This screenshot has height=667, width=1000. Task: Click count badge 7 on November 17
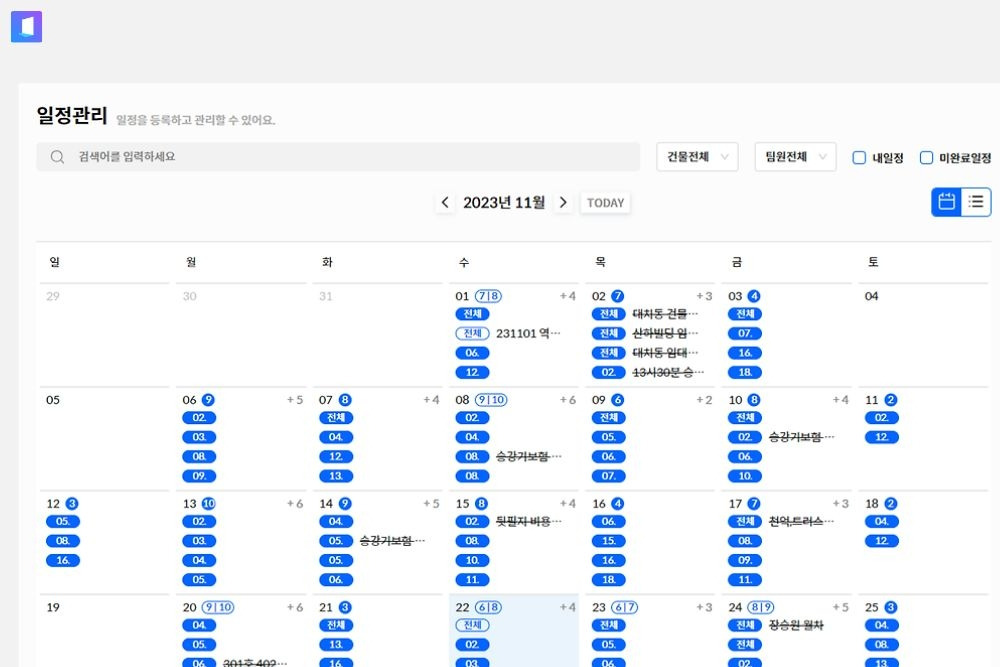[x=754, y=504]
